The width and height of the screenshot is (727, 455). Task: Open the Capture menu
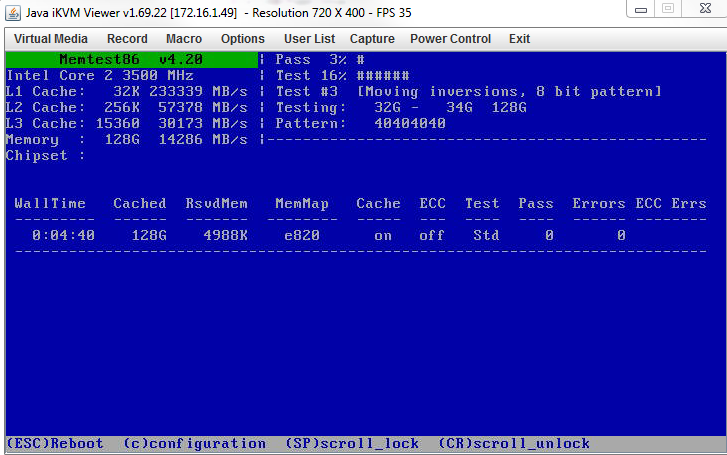click(372, 39)
